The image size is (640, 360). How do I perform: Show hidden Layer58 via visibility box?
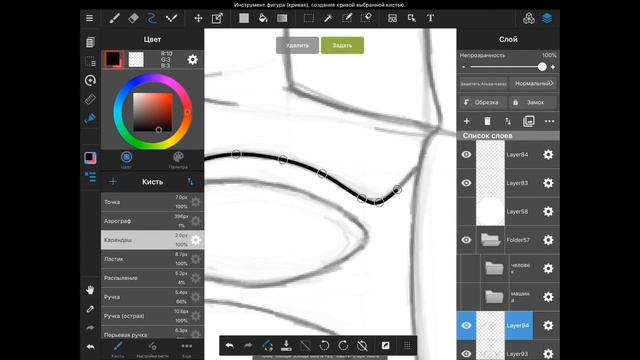[466, 211]
